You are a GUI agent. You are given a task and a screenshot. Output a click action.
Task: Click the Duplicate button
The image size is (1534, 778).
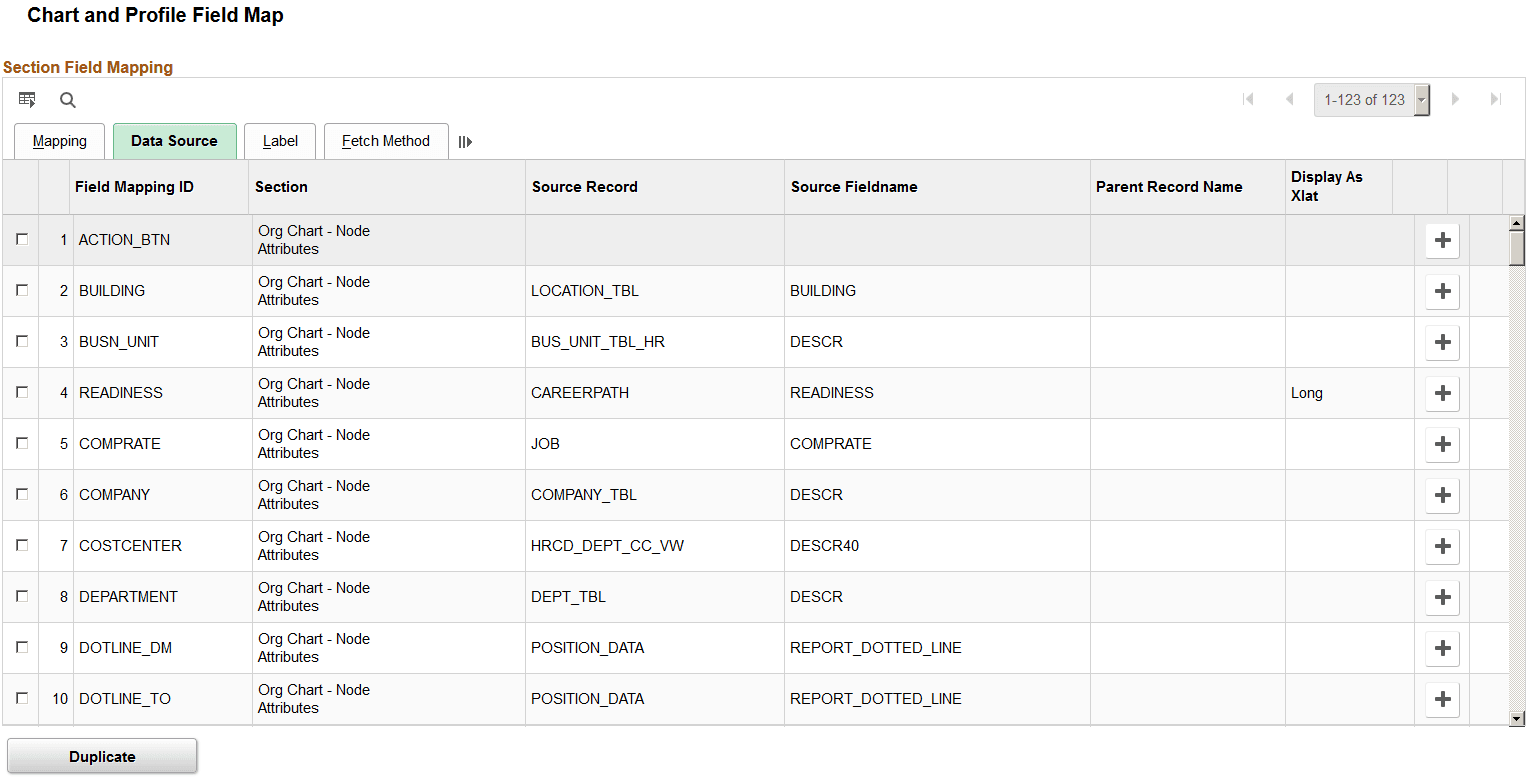[x=101, y=755]
